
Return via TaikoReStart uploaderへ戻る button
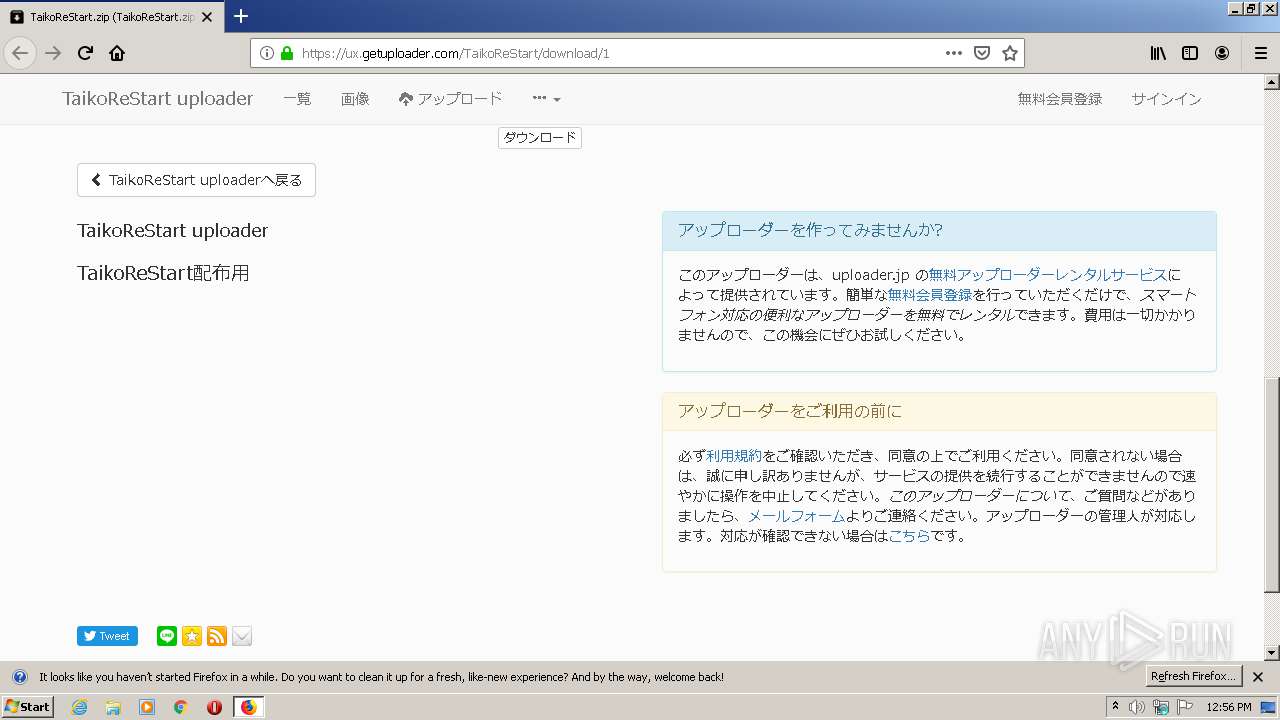tap(196, 180)
